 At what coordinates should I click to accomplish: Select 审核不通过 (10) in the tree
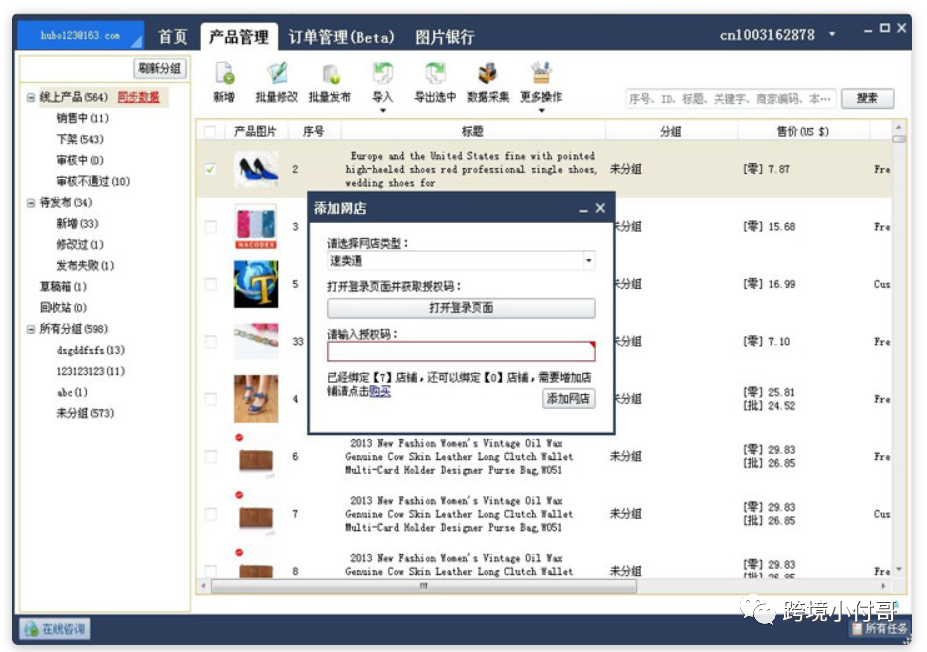point(93,181)
